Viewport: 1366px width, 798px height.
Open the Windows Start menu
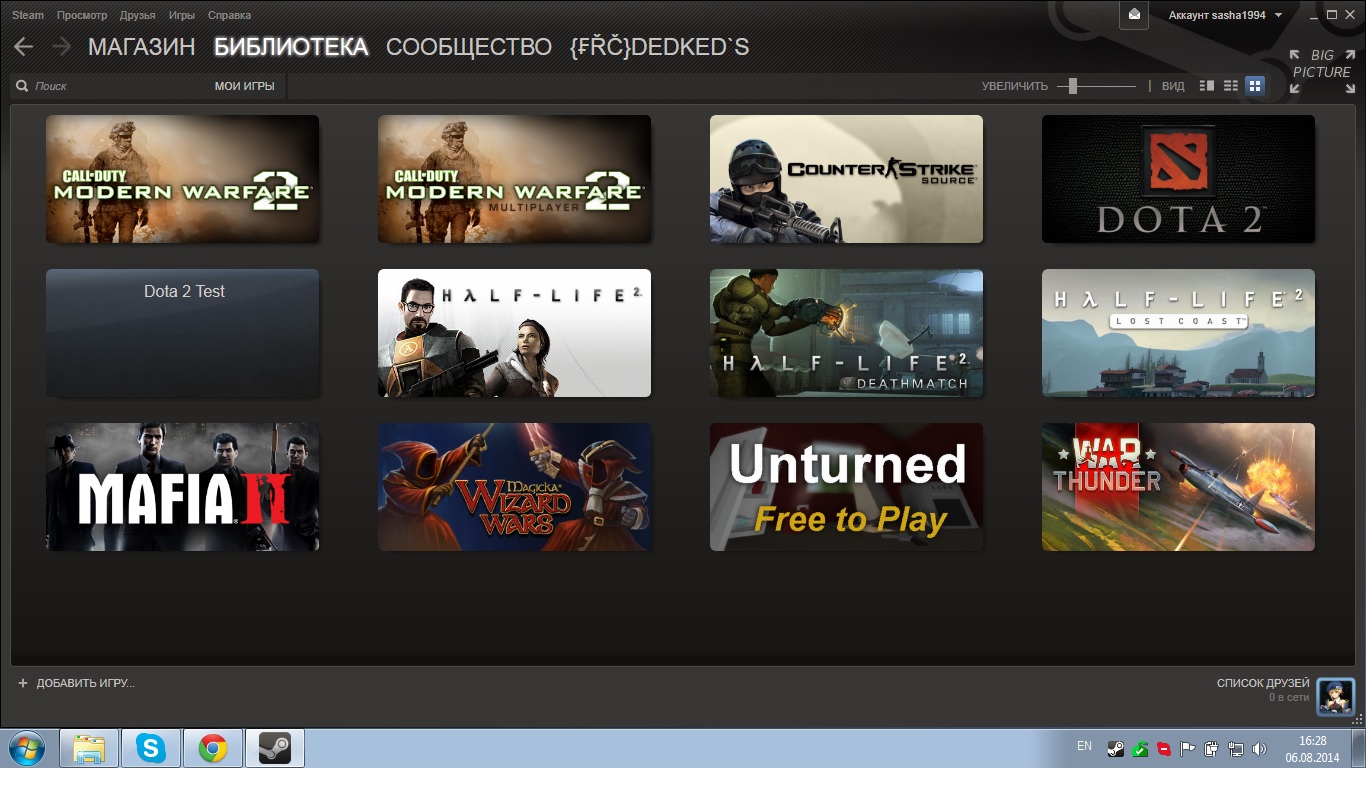click(27, 748)
